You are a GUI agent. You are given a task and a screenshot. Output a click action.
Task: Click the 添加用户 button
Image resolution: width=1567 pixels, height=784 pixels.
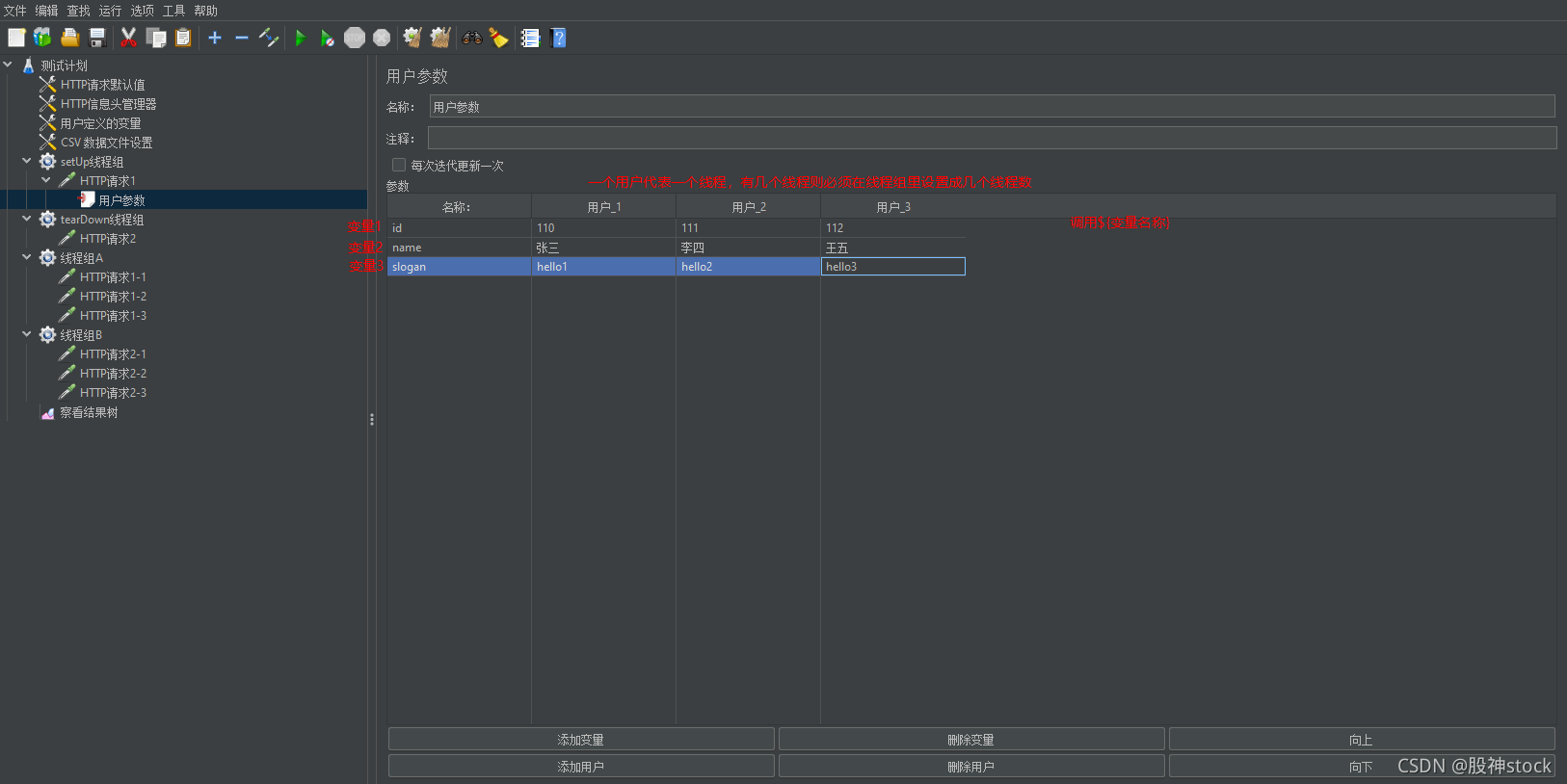(581, 766)
